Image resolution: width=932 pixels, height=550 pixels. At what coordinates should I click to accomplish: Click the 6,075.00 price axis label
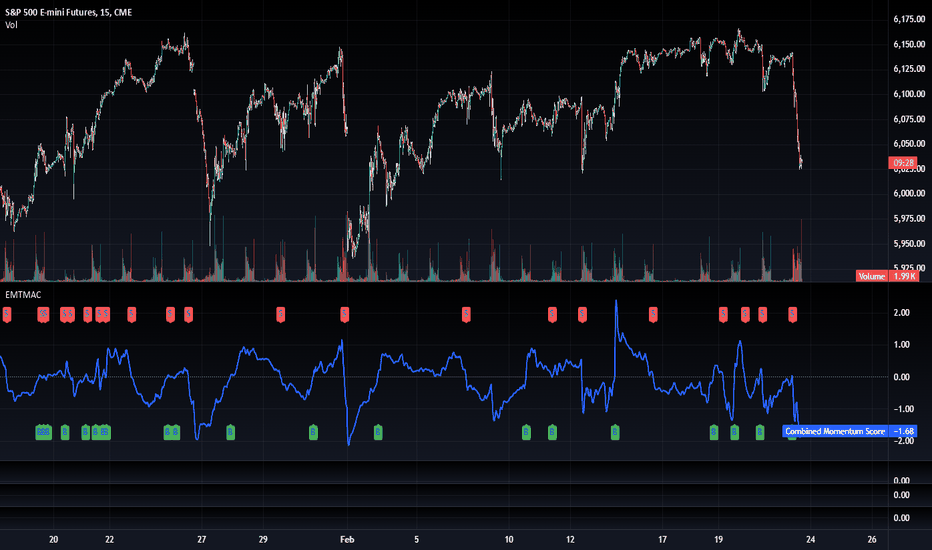[x=909, y=119]
